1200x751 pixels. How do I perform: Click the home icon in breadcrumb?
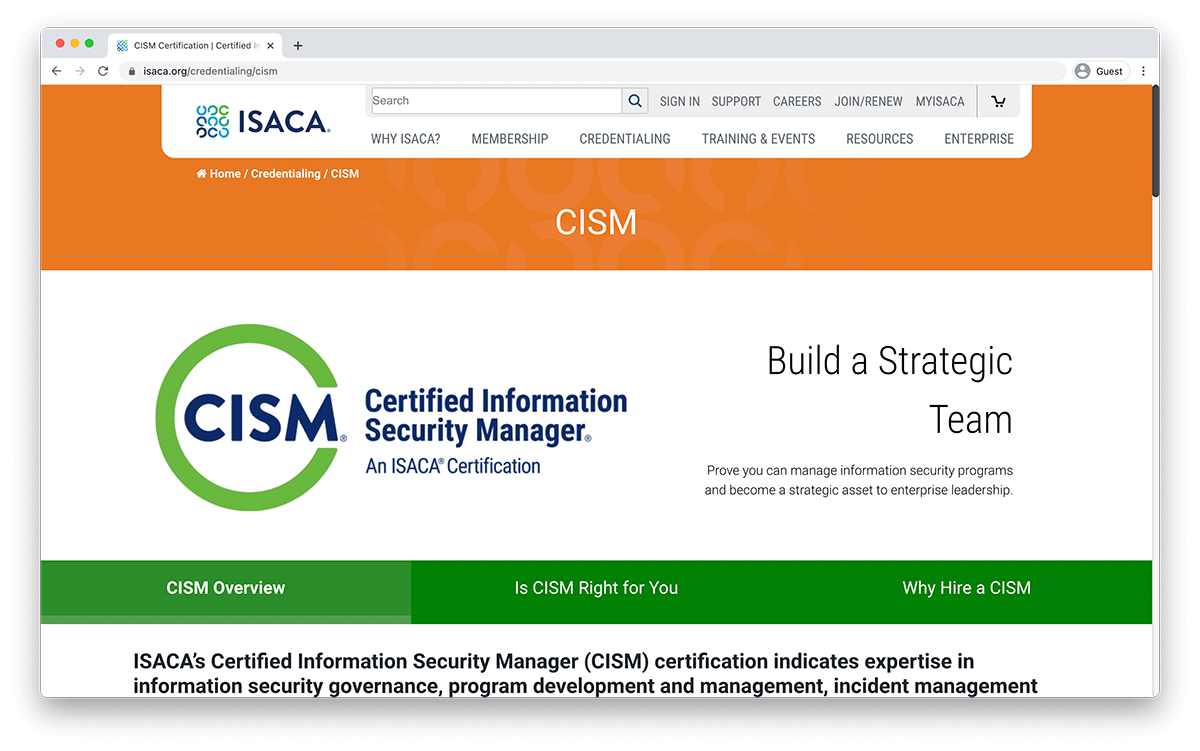click(x=202, y=174)
